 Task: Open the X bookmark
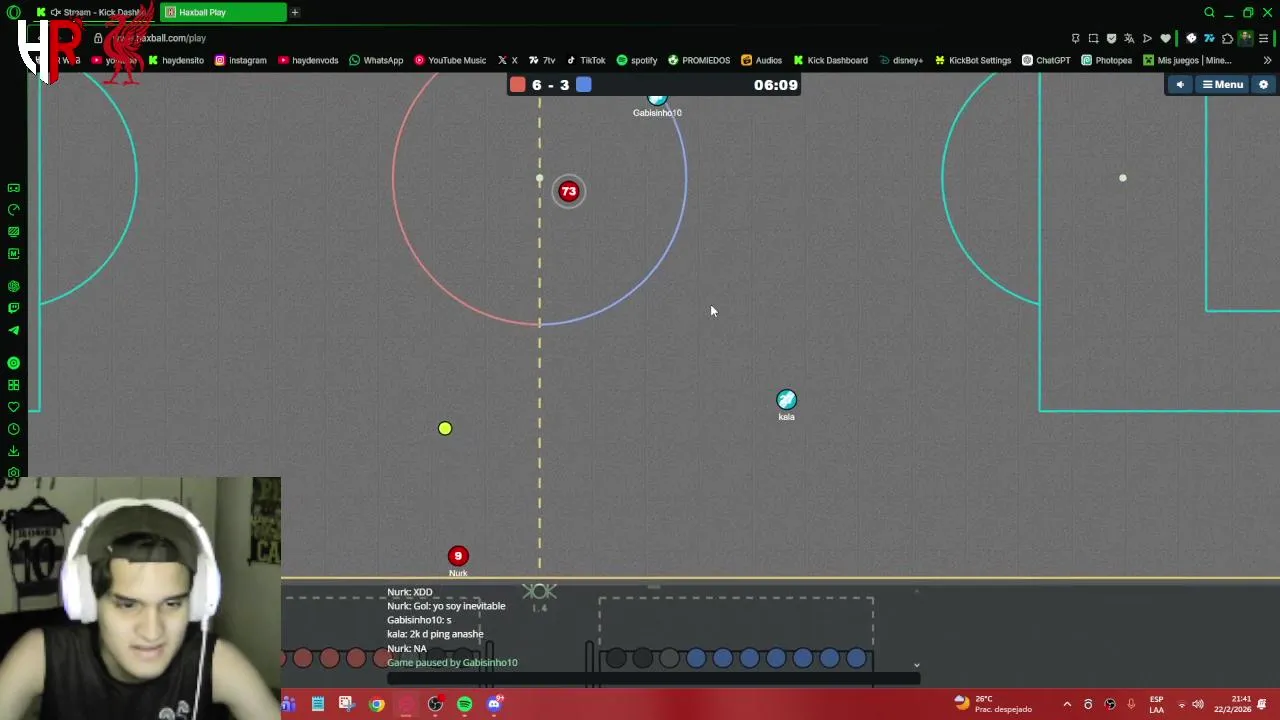(x=508, y=60)
